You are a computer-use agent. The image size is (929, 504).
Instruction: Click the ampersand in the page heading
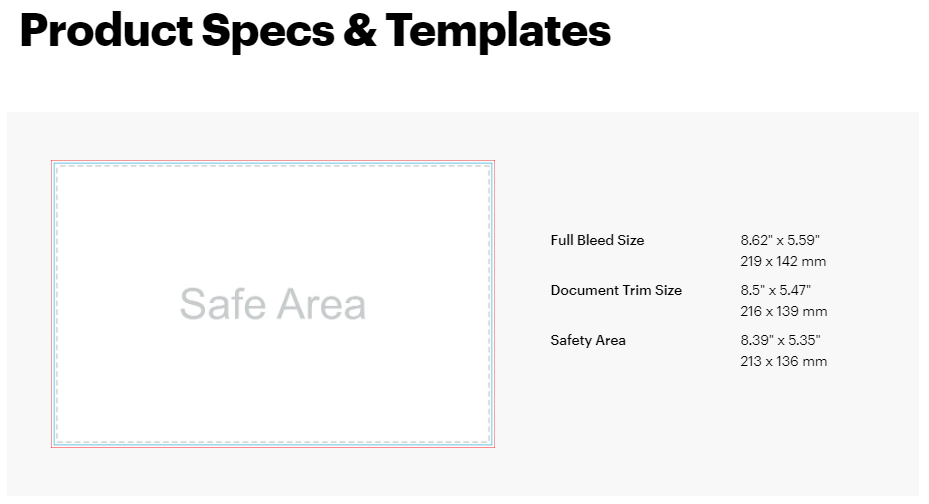point(360,31)
